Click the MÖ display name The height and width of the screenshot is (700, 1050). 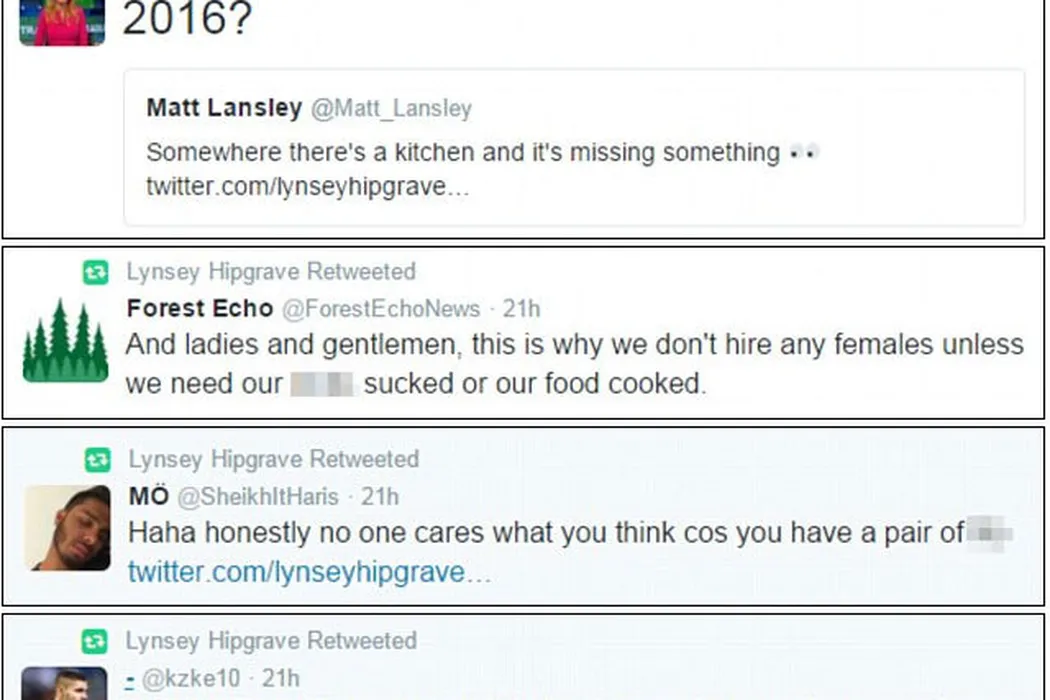pos(148,496)
